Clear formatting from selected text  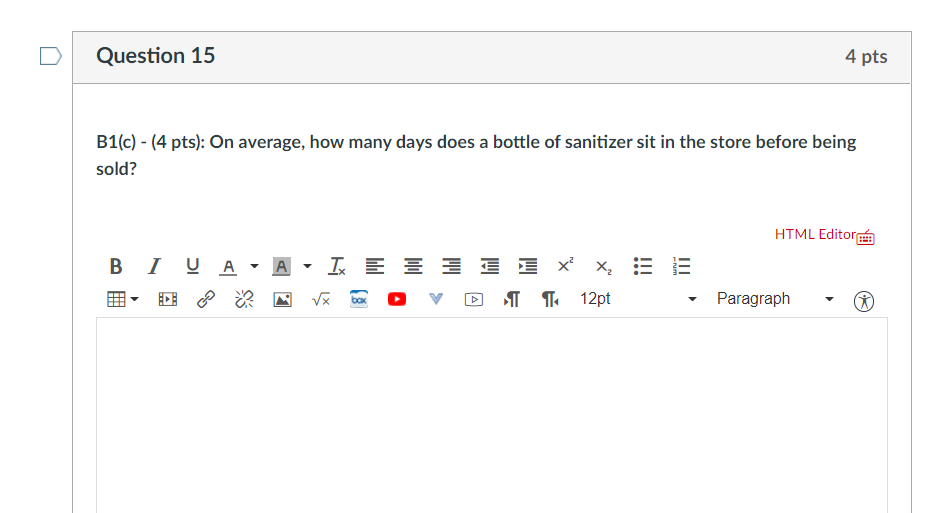click(x=337, y=266)
